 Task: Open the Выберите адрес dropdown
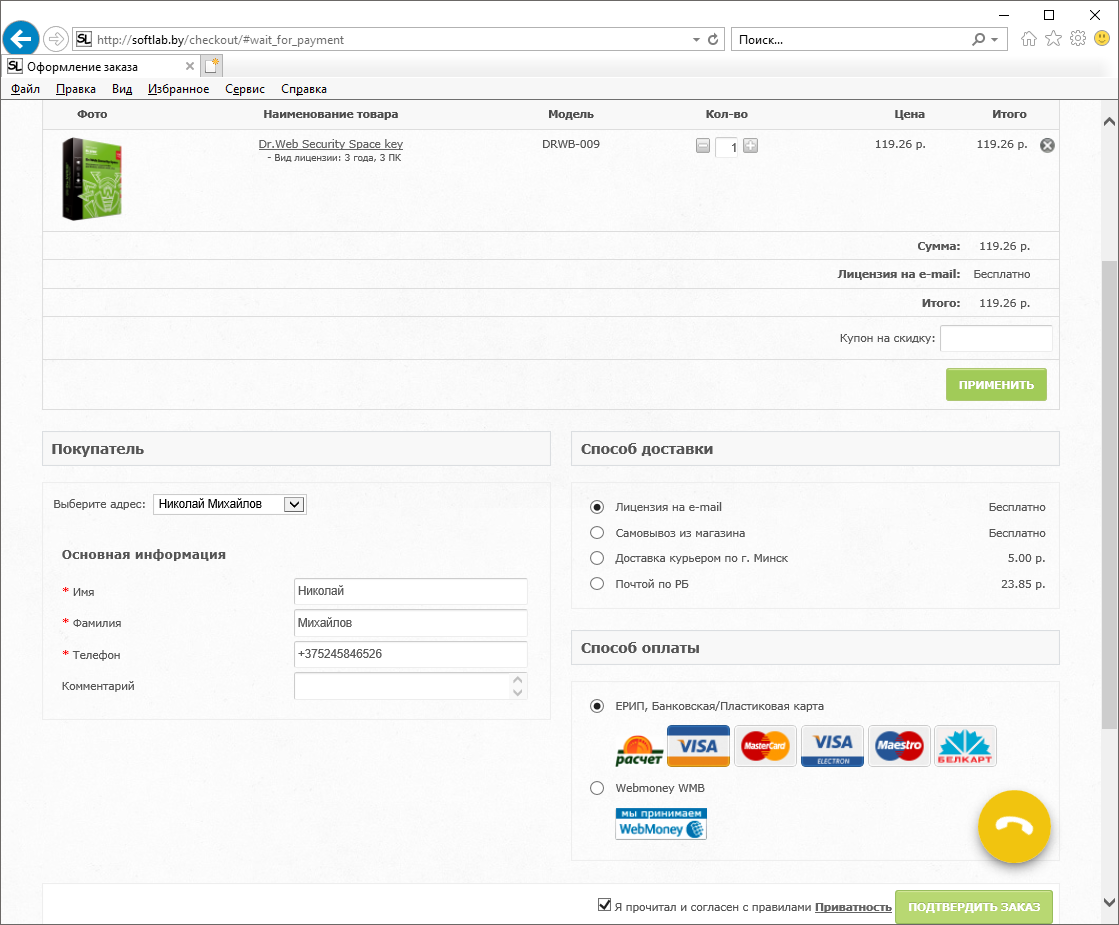pos(230,504)
